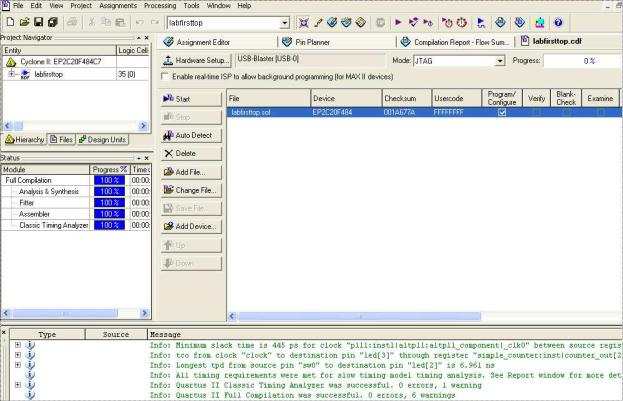Open the Tools menu
The height and width of the screenshot is (401, 623).
(x=191, y=6)
